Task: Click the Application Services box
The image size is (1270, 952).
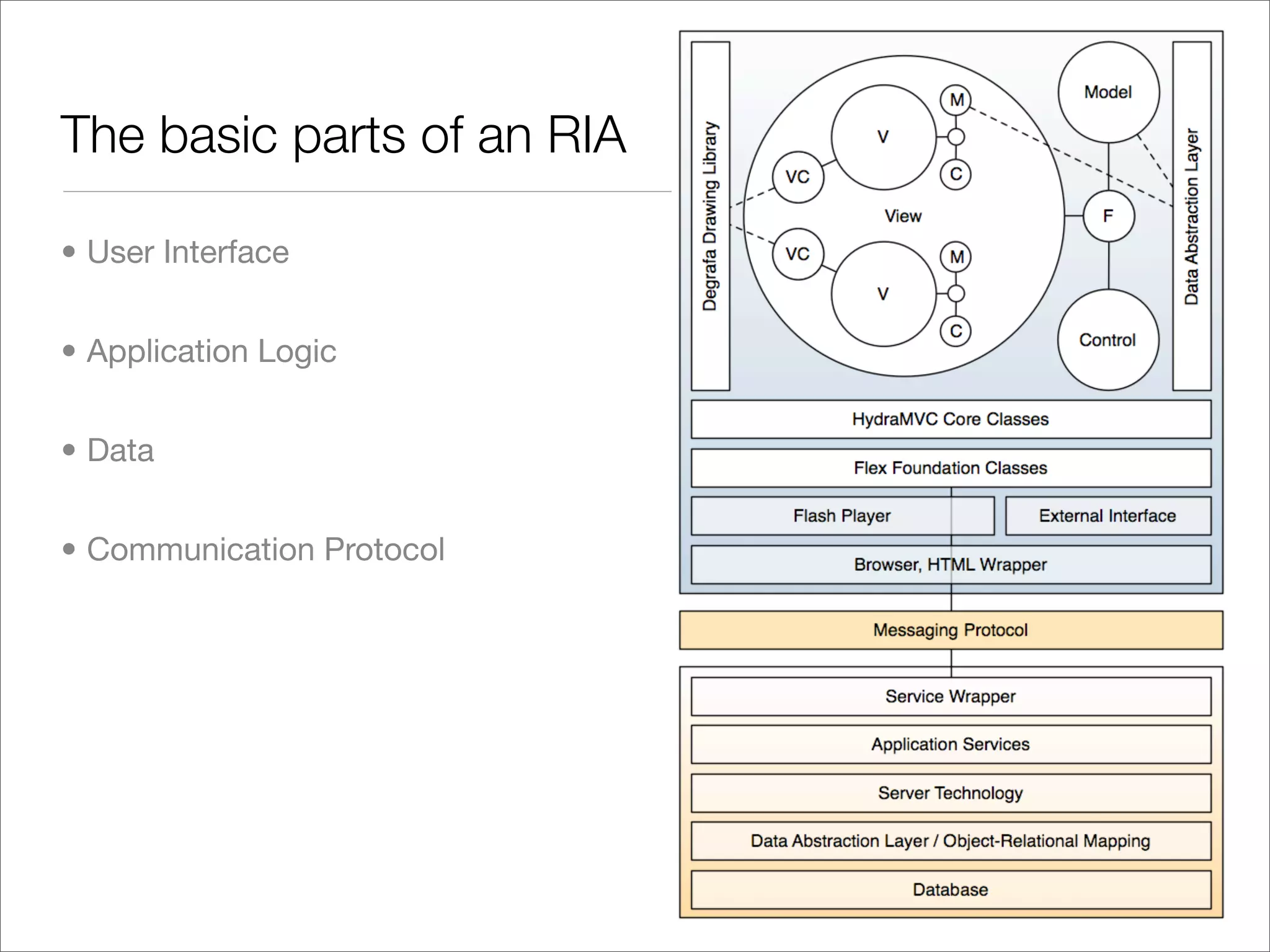Action: coord(951,744)
